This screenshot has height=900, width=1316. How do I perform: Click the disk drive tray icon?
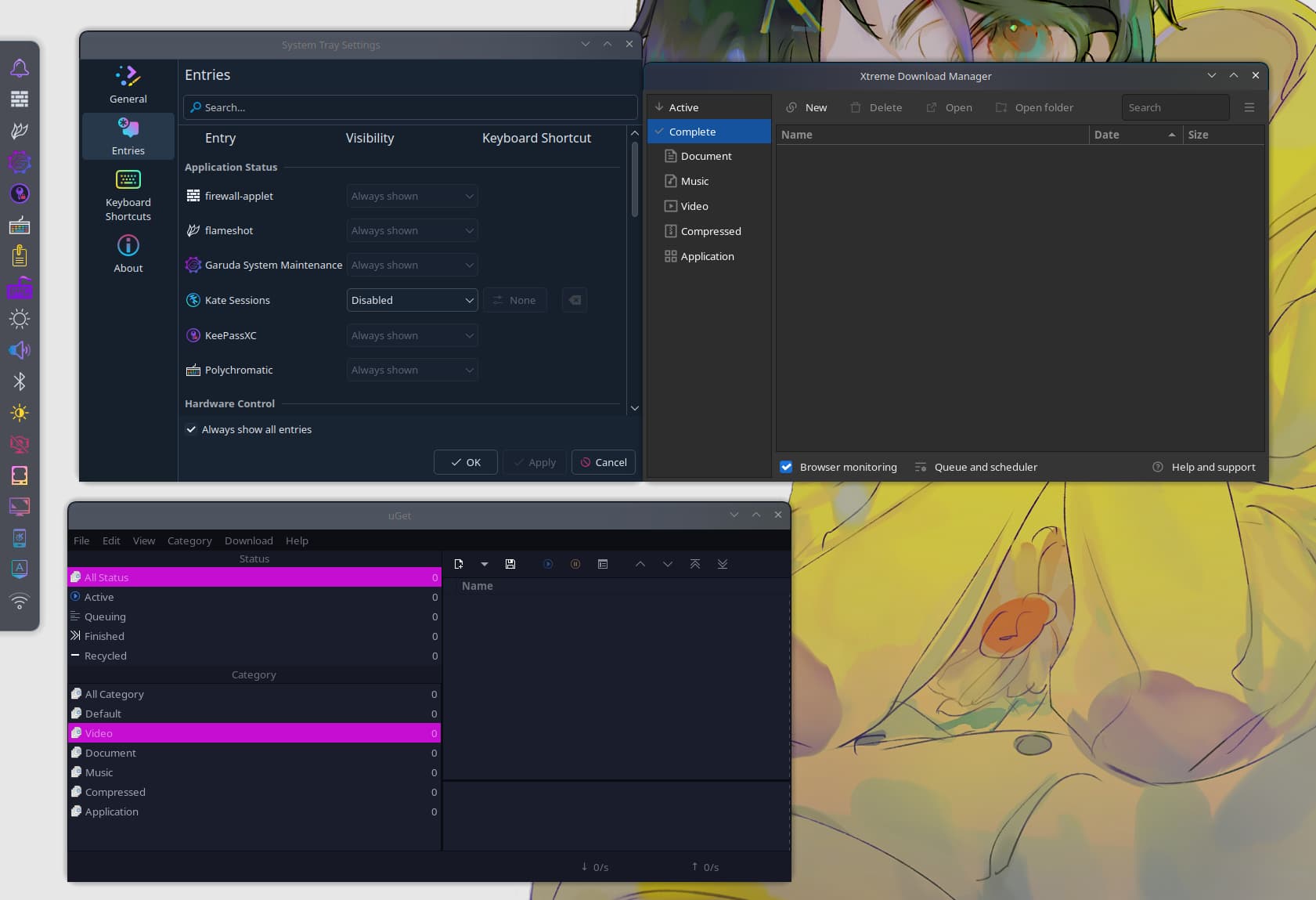point(20,475)
